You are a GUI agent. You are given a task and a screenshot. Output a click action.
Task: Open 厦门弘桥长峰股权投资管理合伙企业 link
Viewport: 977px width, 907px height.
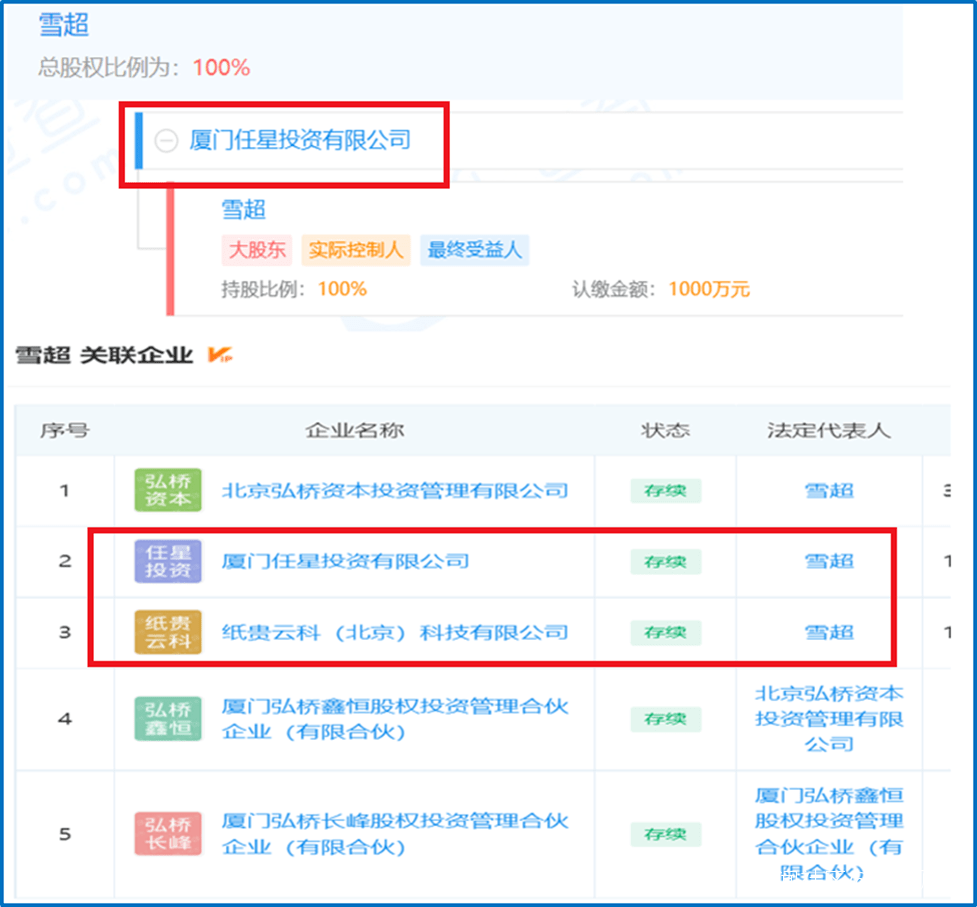tap(395, 834)
